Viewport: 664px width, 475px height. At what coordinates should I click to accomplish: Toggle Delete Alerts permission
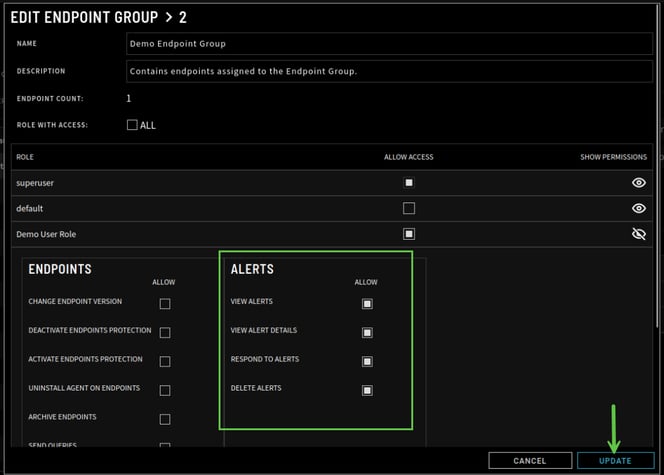(367, 390)
